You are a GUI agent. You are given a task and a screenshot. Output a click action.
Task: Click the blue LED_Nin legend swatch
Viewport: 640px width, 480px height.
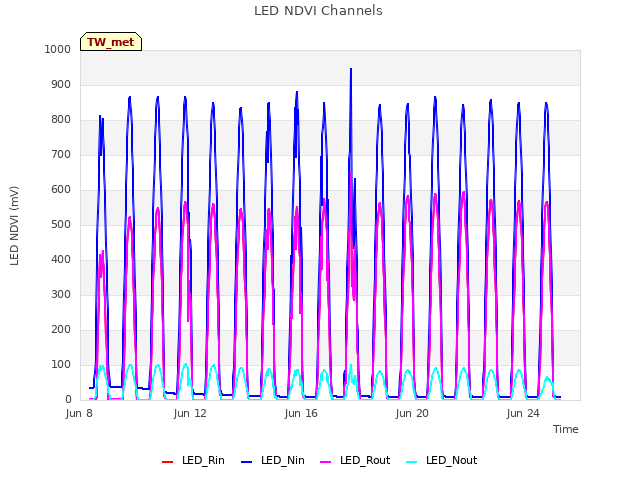[247, 462]
